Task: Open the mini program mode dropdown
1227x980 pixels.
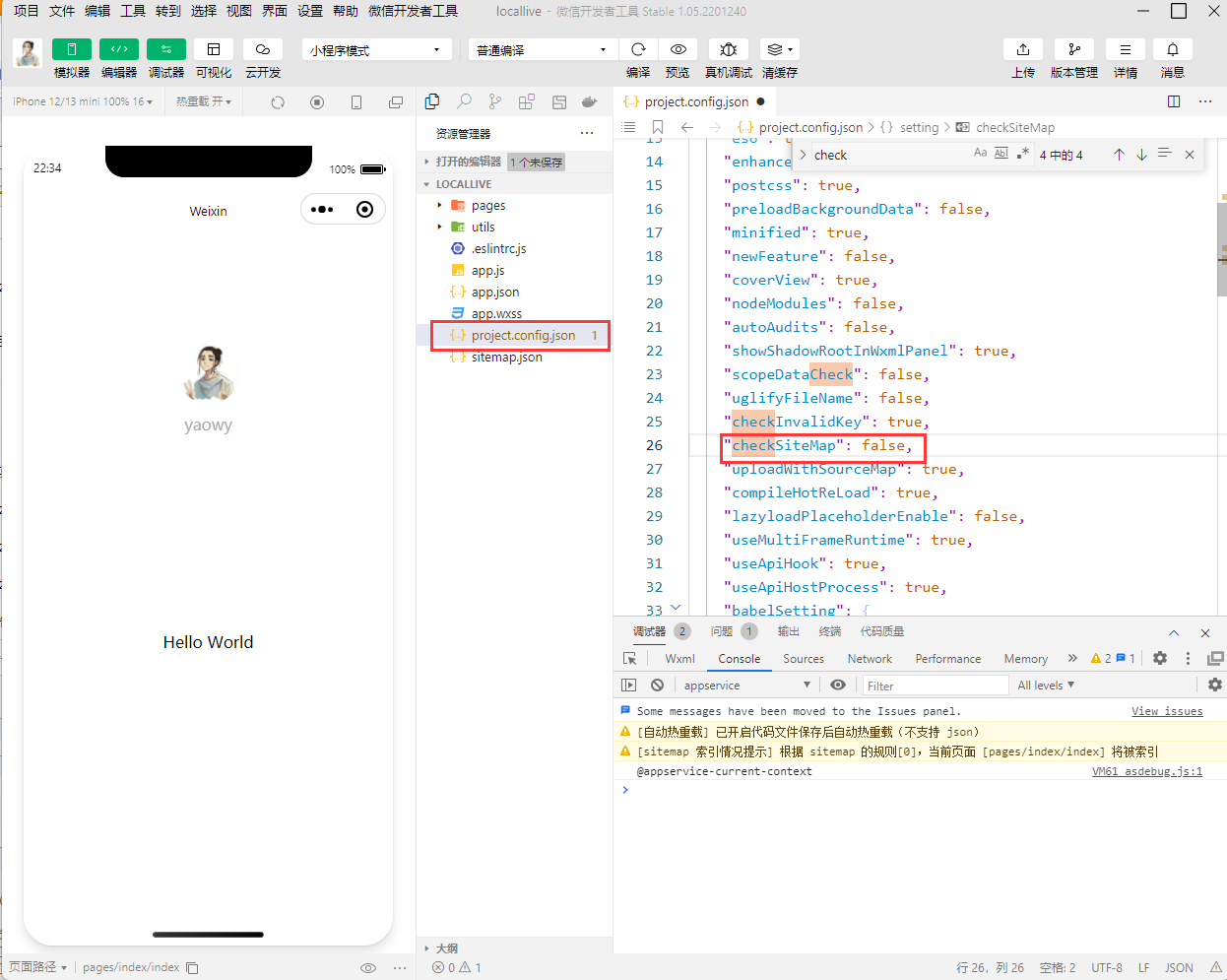Action: pos(377,49)
